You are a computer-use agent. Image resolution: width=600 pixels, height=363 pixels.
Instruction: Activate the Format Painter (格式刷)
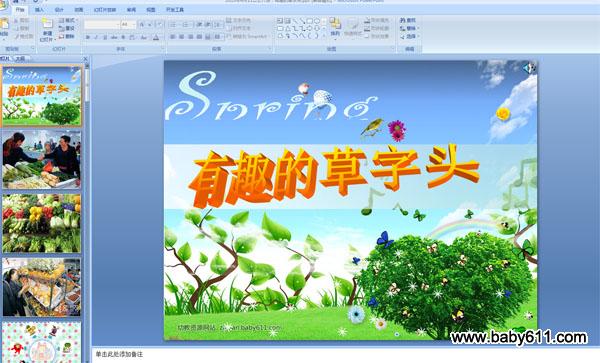point(24,37)
